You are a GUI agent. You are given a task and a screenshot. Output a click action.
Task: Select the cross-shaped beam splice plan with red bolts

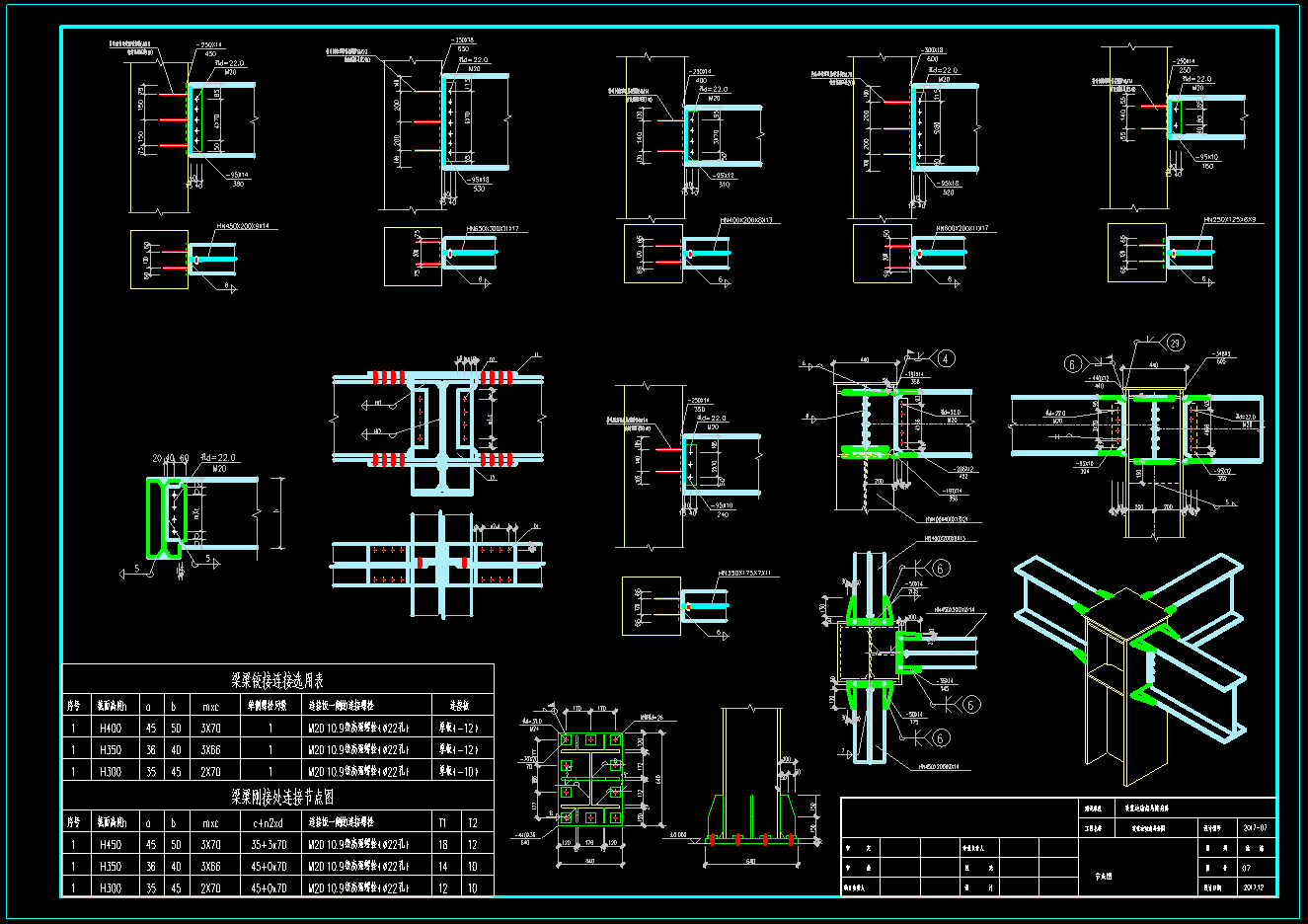pyautogui.click(x=436, y=565)
